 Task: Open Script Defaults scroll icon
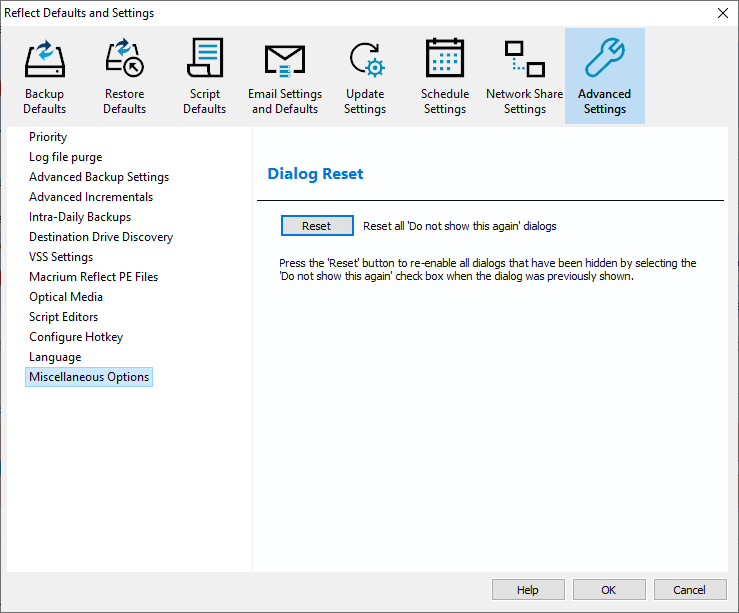click(204, 60)
